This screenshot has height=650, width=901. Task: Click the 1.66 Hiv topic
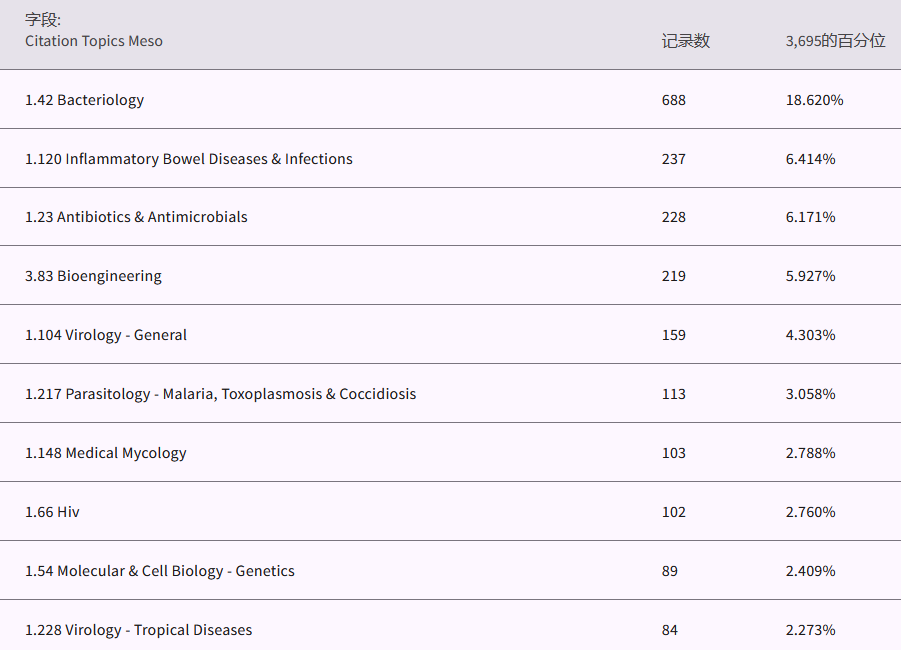pos(52,512)
